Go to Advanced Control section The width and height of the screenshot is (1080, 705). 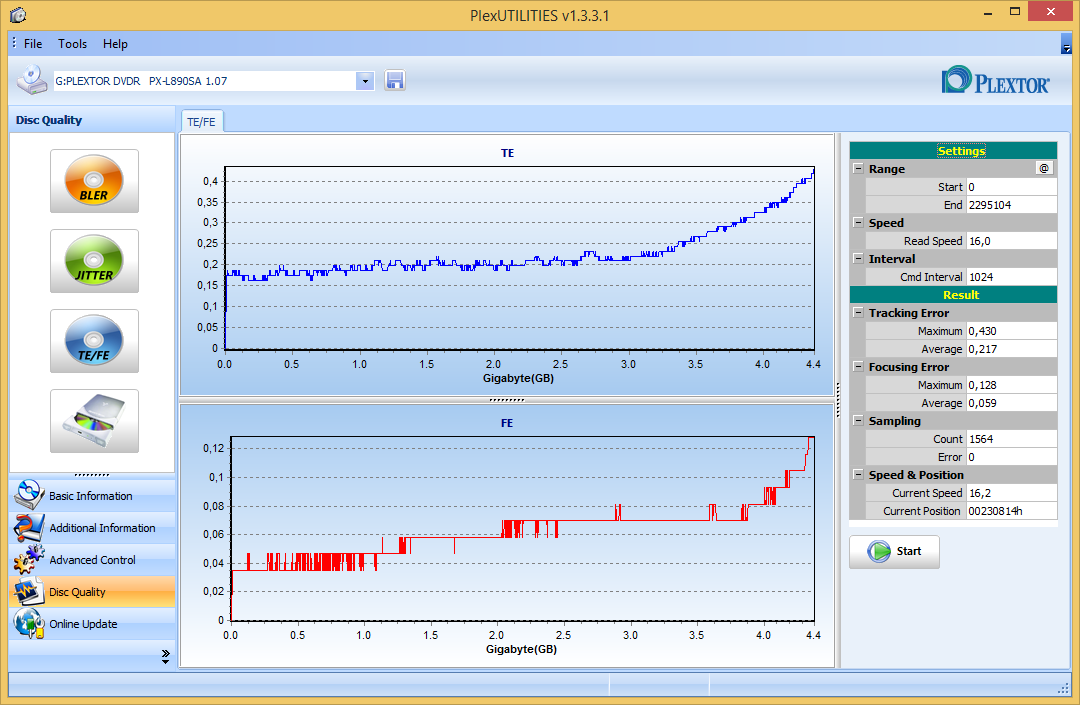(x=92, y=559)
